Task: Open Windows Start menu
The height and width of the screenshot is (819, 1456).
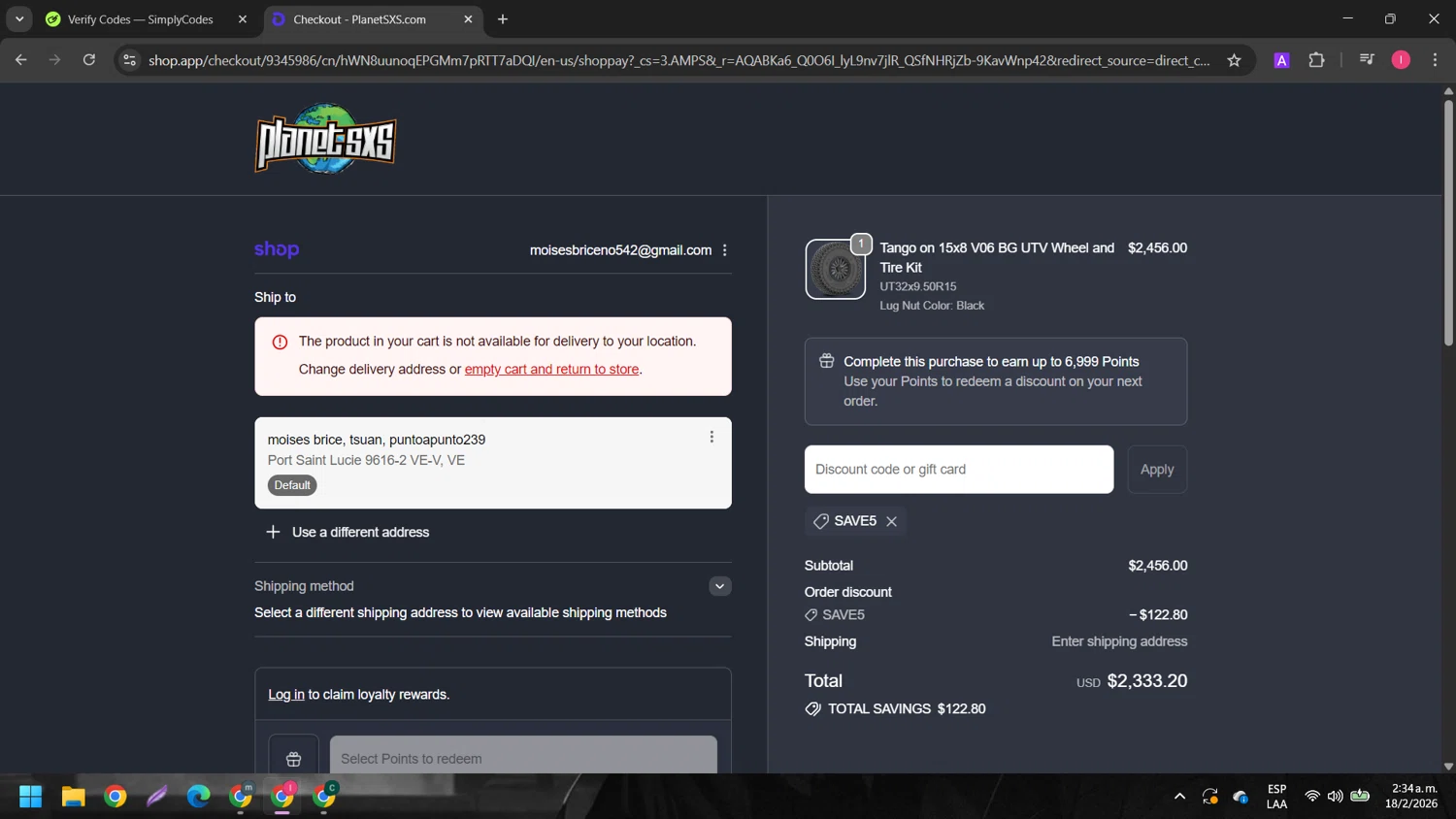Action: [x=30, y=797]
